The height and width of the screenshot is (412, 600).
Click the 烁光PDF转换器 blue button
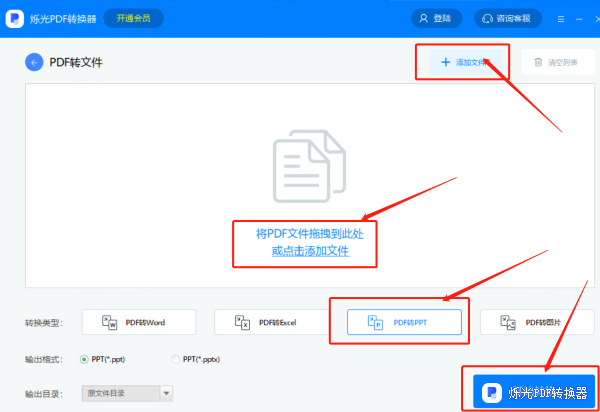tap(534, 392)
